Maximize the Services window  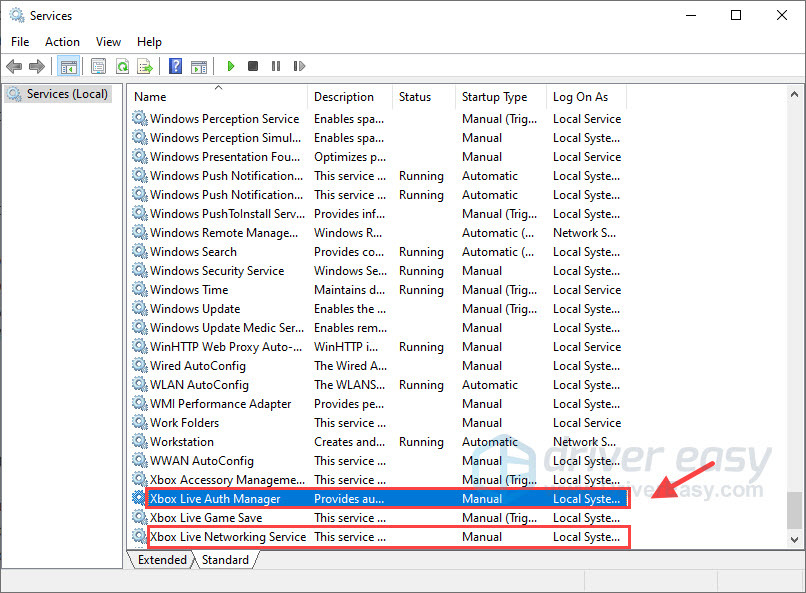point(736,15)
